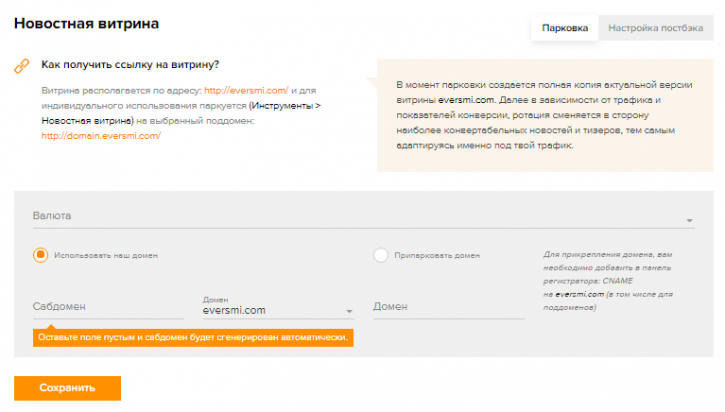Focus the «Домен» input for parked domain
Screen dimensions: 725x412
[x=449, y=307]
